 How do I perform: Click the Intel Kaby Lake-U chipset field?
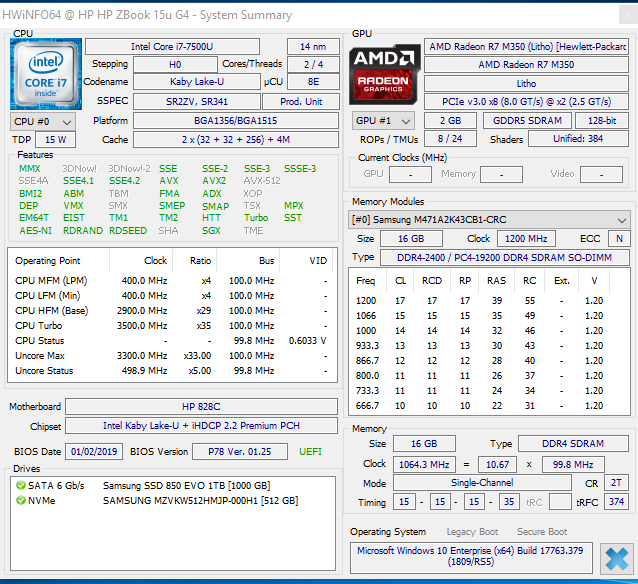click(x=201, y=426)
